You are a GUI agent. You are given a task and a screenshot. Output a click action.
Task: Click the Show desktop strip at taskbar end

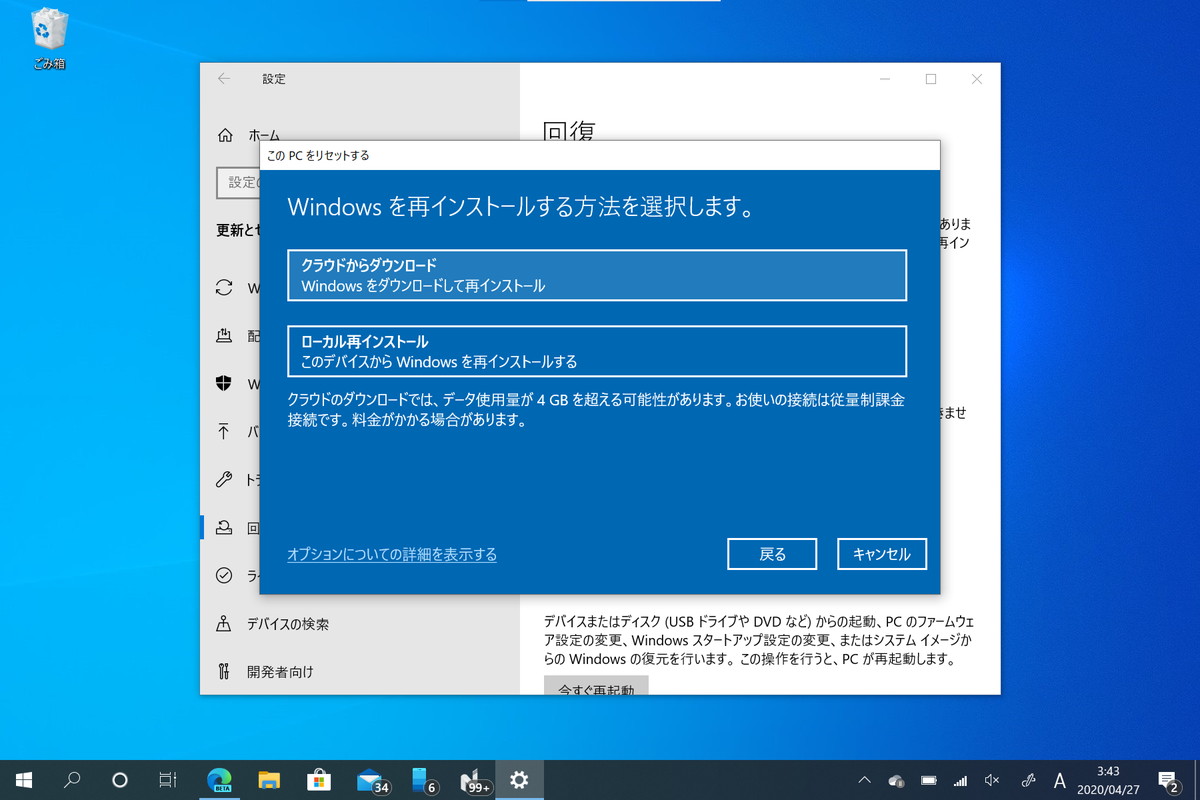pos(1197,780)
